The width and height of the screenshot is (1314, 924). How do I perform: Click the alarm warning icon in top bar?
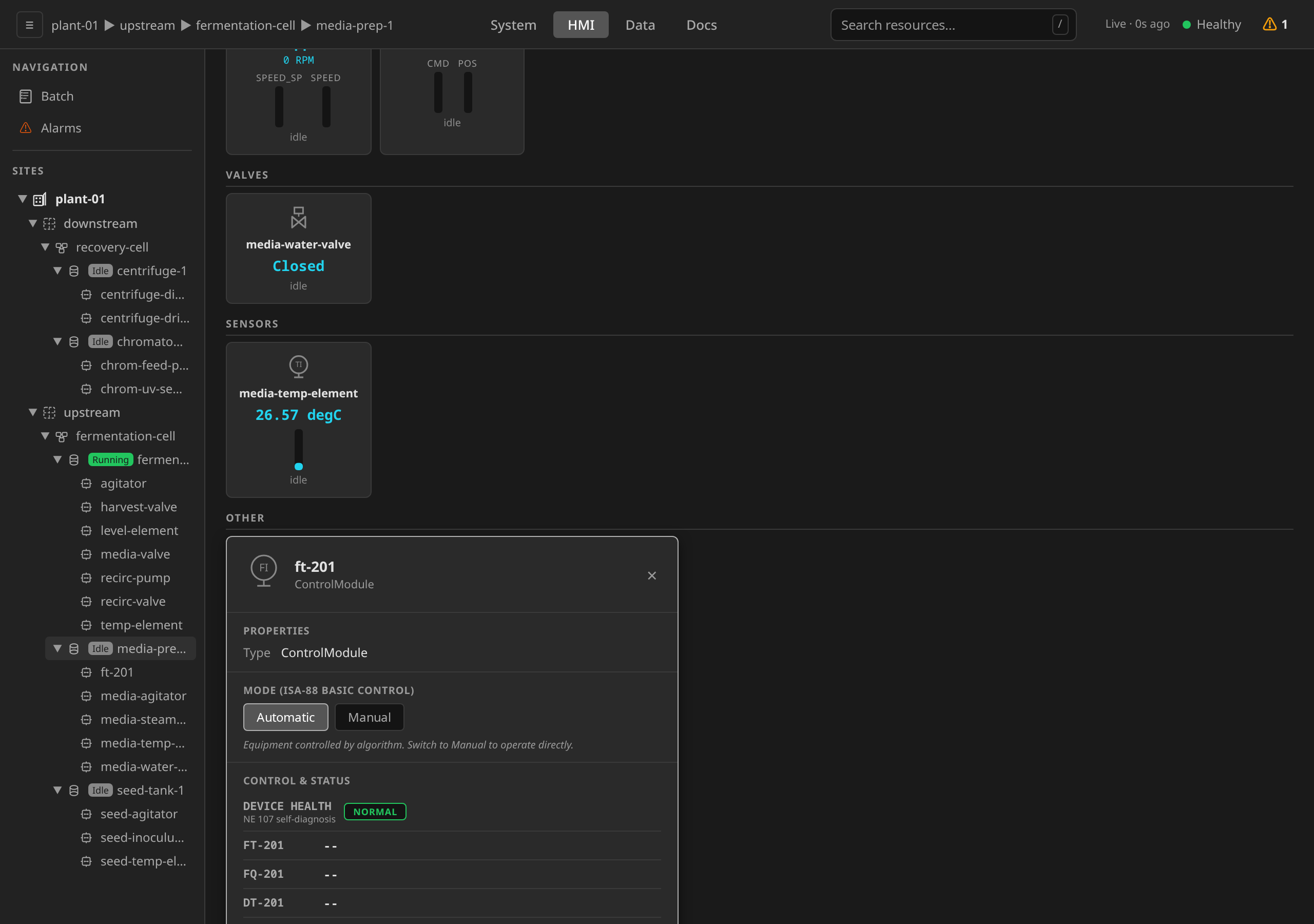(1269, 24)
